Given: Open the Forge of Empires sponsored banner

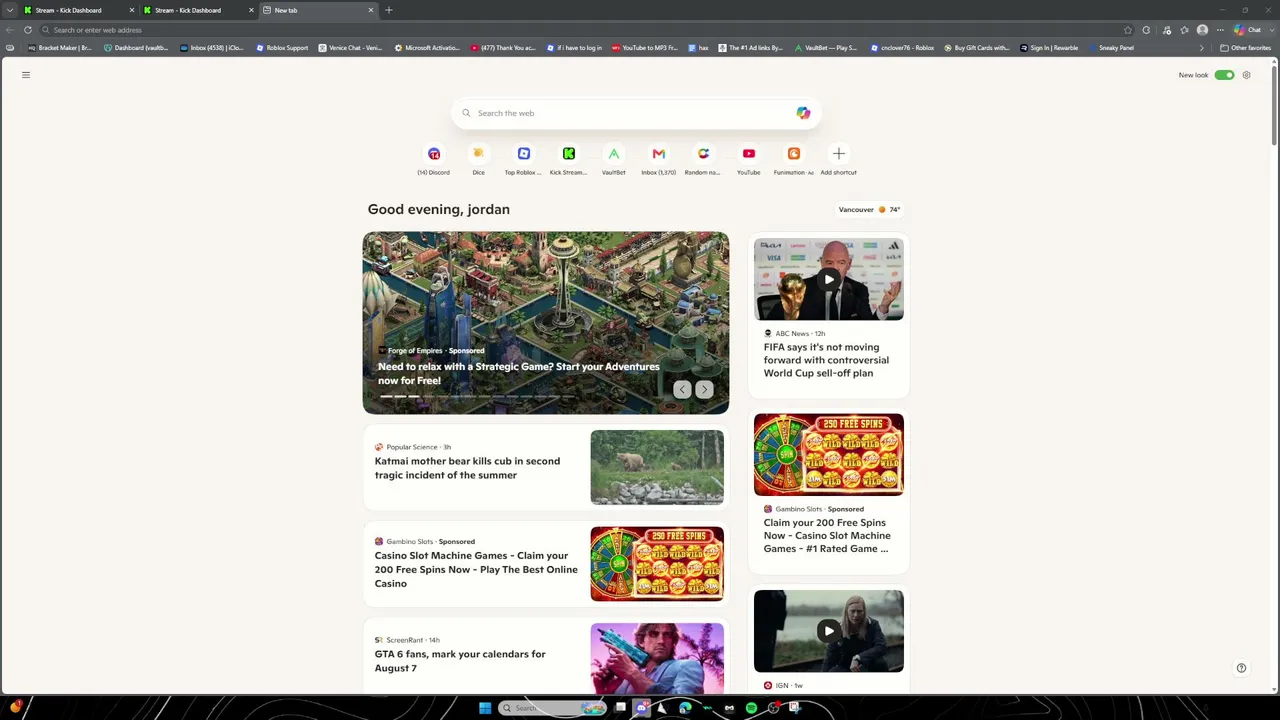Looking at the screenshot, I should [x=546, y=323].
